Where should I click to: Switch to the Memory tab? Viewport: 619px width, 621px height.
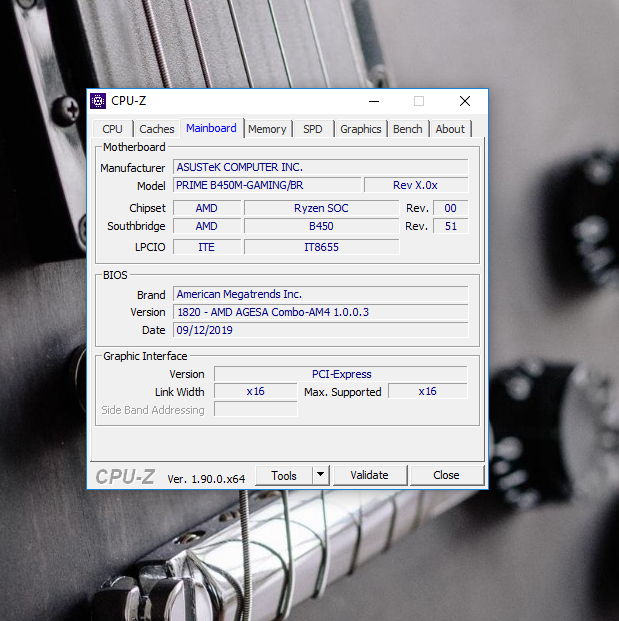pos(267,129)
